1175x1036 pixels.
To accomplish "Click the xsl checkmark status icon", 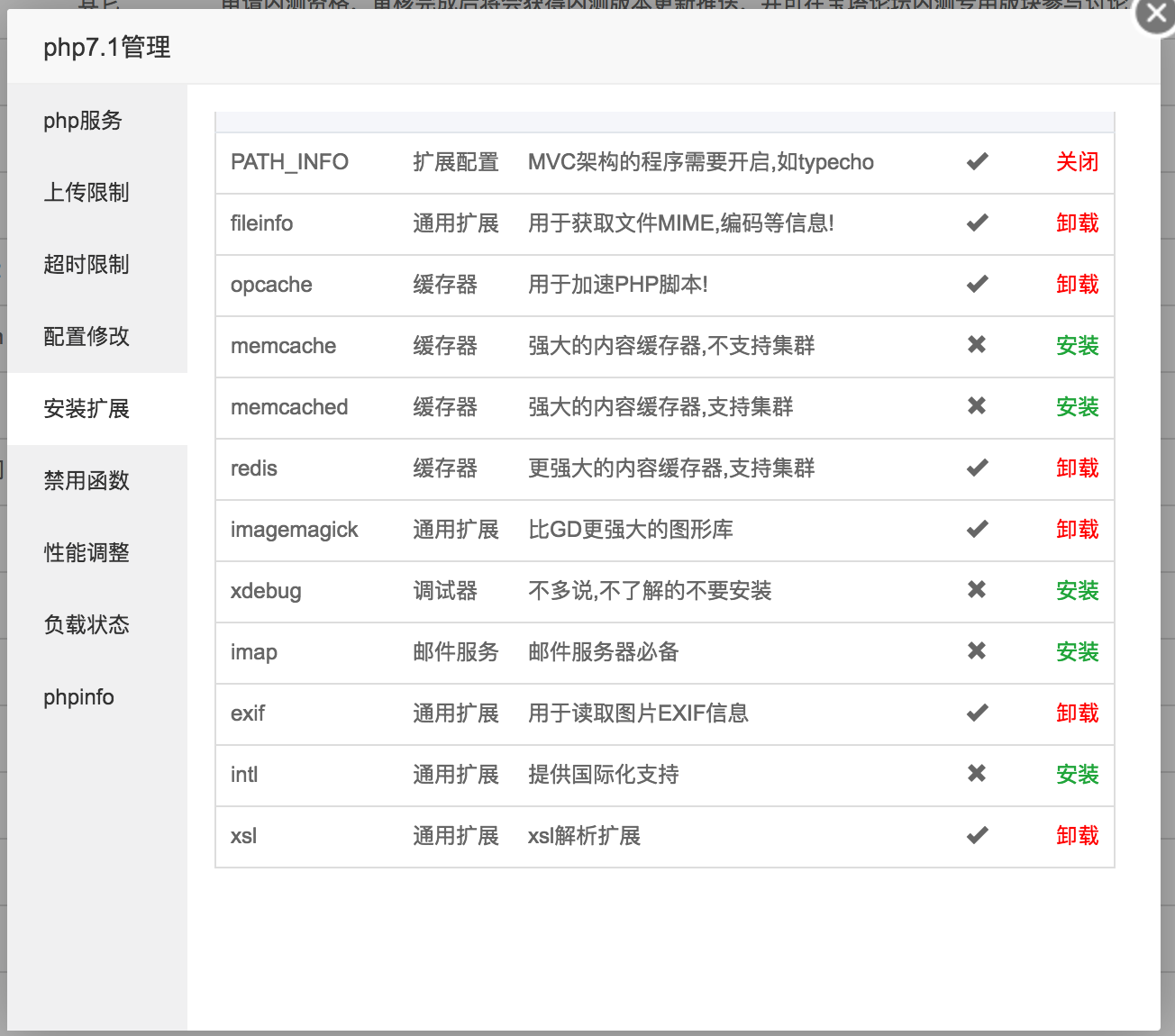I will [x=978, y=836].
